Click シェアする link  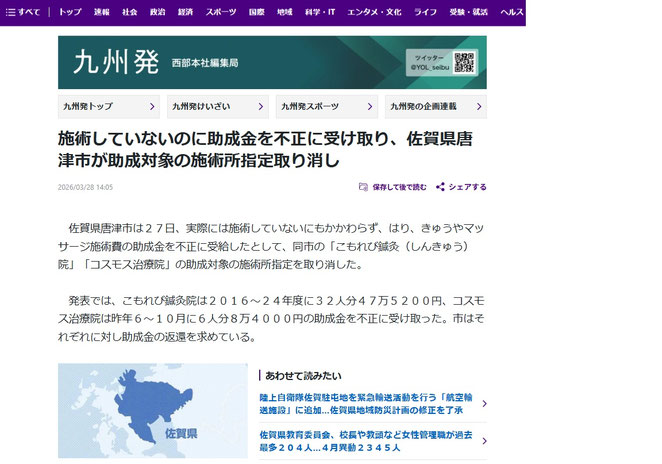pos(467,187)
